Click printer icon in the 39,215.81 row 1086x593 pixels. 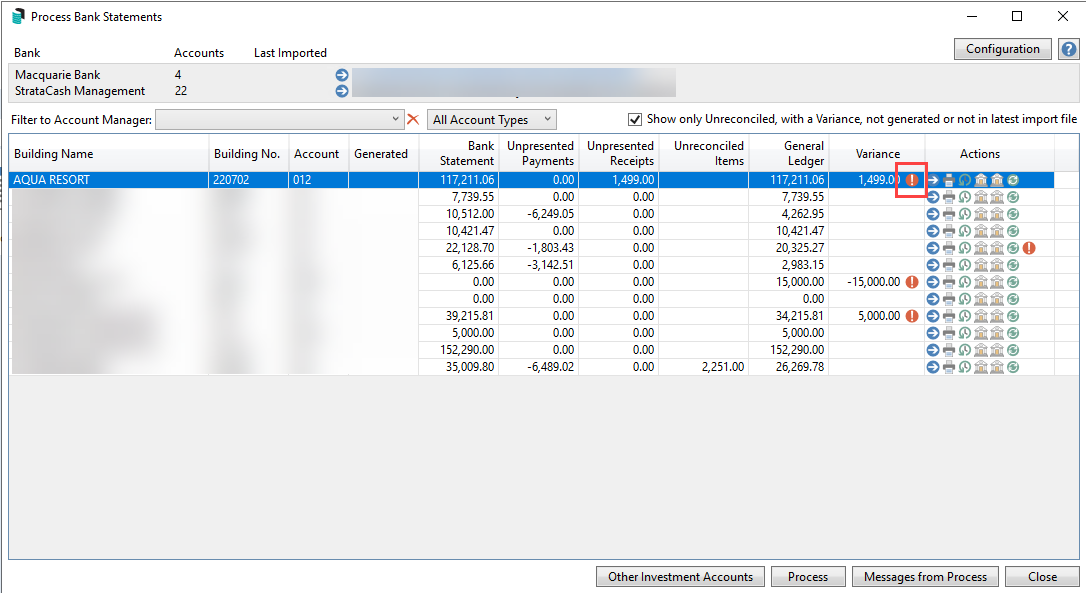pyautogui.click(x=949, y=316)
